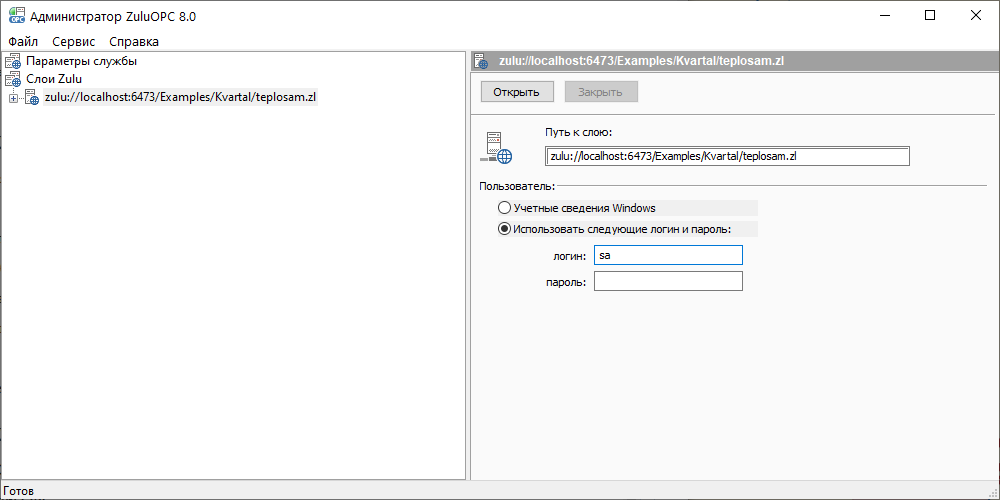Image resolution: width=1000 pixels, height=500 pixels.
Task: Click the Путь к слою text field
Action: (727, 156)
